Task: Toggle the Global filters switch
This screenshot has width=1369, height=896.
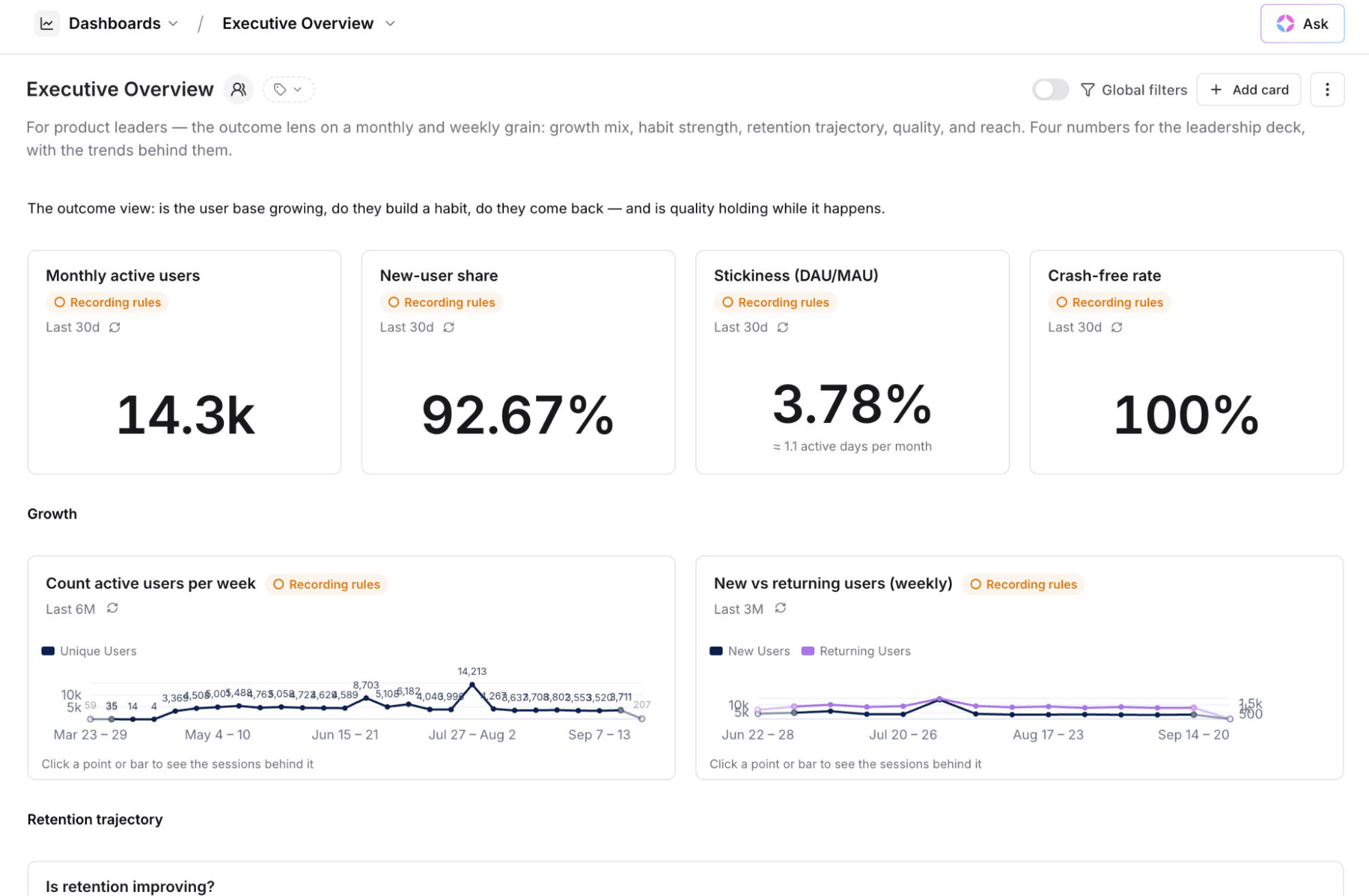Action: pyautogui.click(x=1050, y=90)
